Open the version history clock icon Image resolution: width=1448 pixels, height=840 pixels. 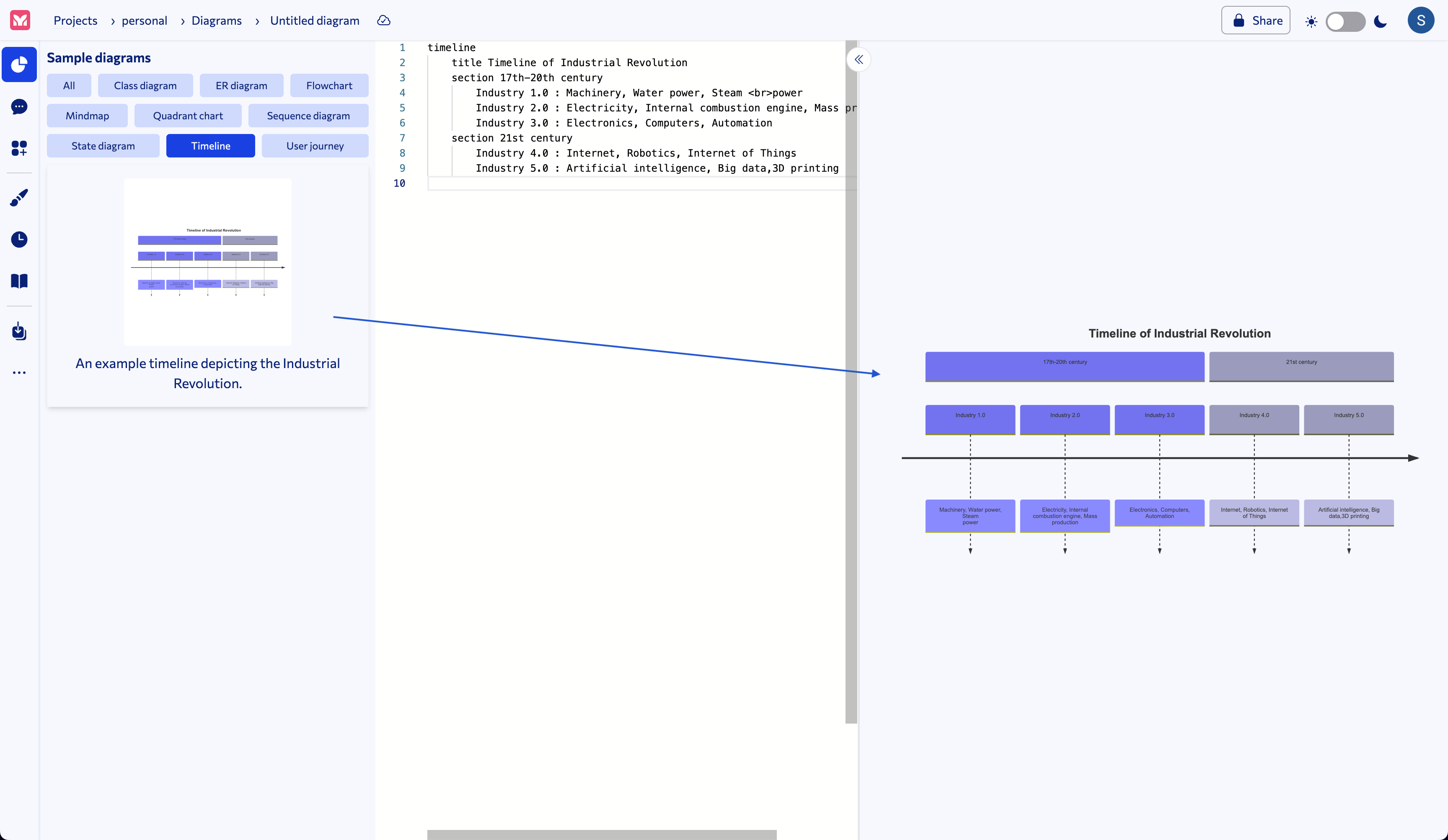tap(19, 240)
